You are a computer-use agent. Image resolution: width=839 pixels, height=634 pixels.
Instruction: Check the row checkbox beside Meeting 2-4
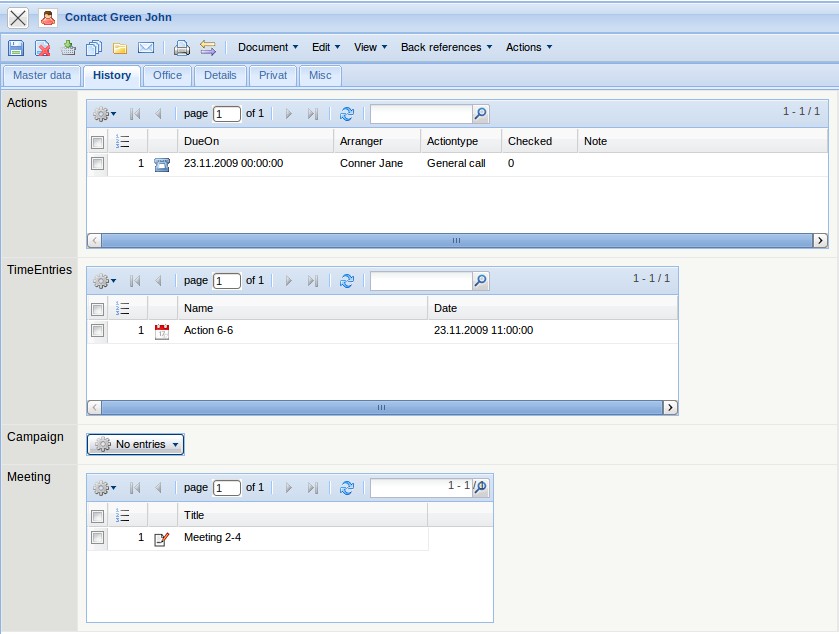97,537
